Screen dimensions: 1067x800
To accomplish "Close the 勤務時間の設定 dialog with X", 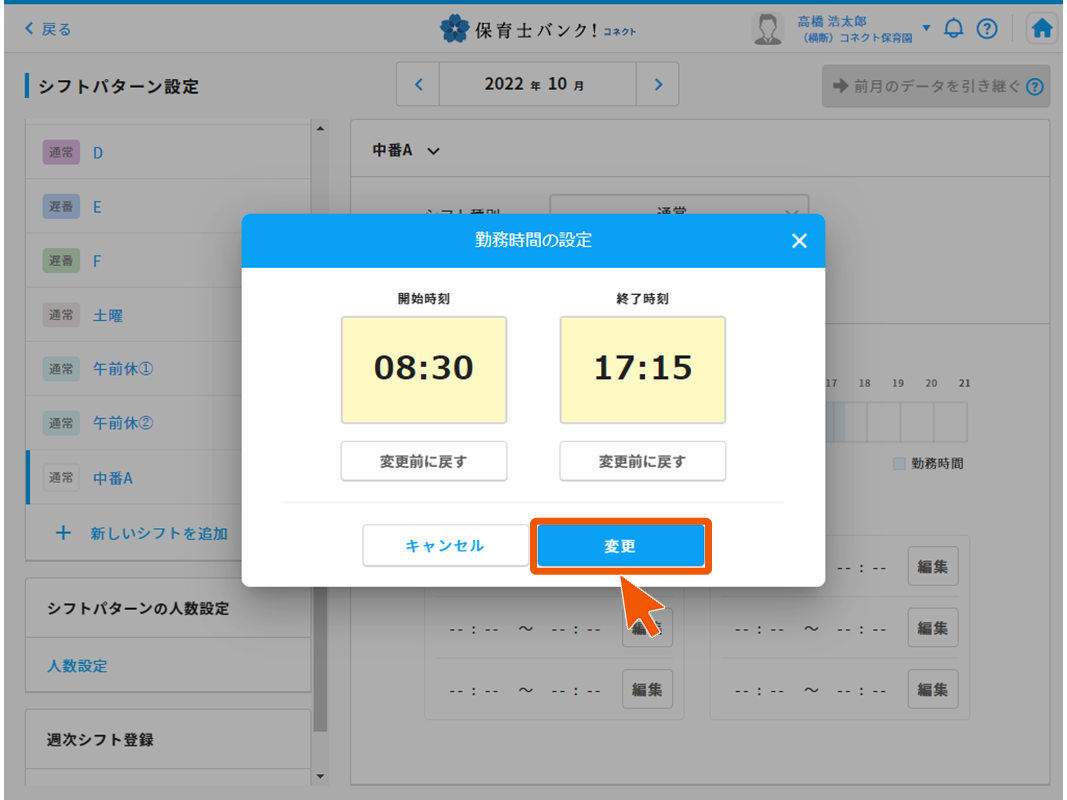I will coord(799,241).
